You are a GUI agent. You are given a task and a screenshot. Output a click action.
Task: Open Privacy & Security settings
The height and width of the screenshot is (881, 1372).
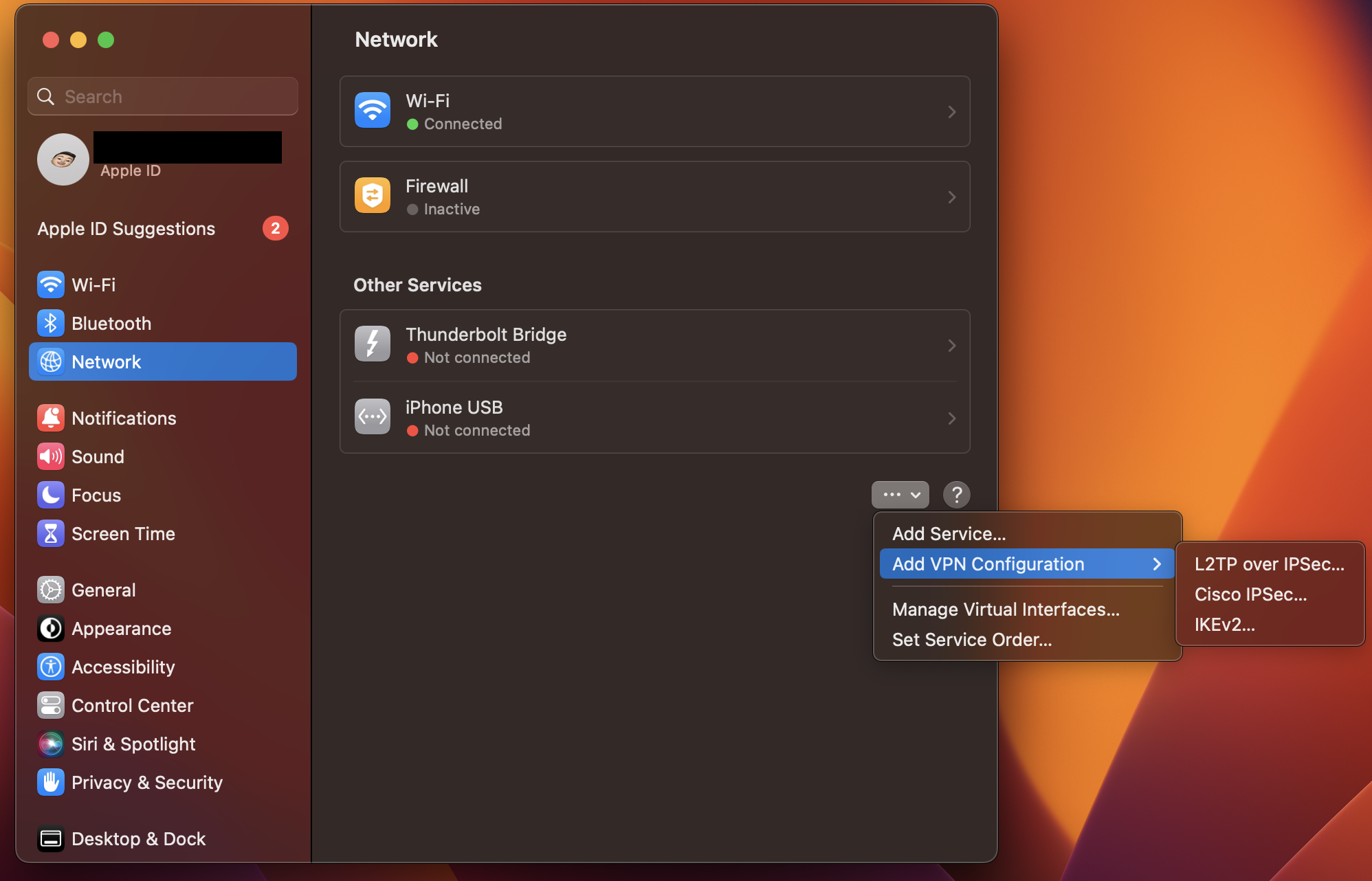163,782
